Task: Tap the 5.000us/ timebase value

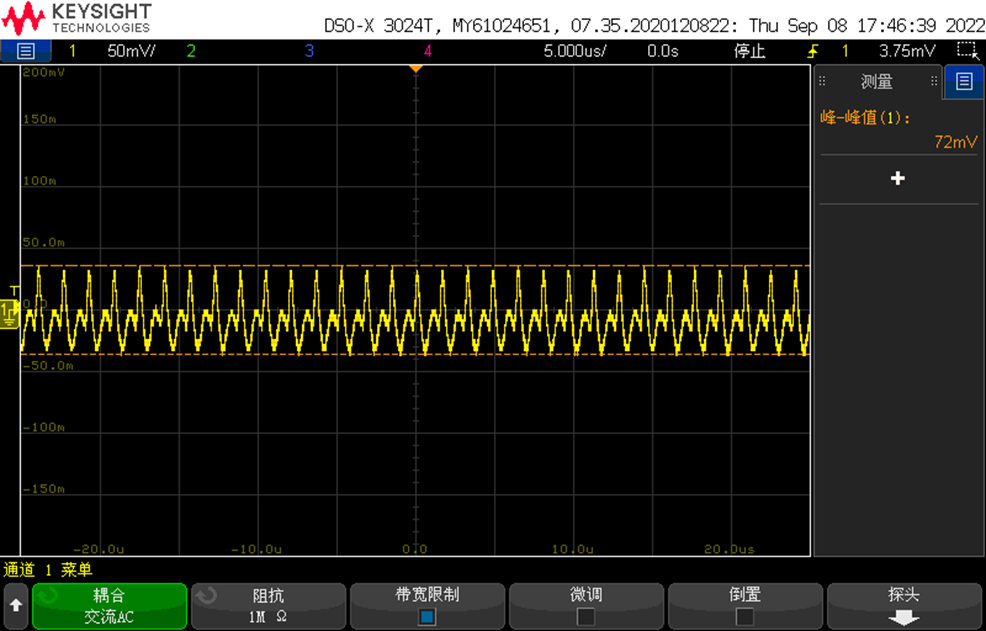Action: tap(575, 51)
